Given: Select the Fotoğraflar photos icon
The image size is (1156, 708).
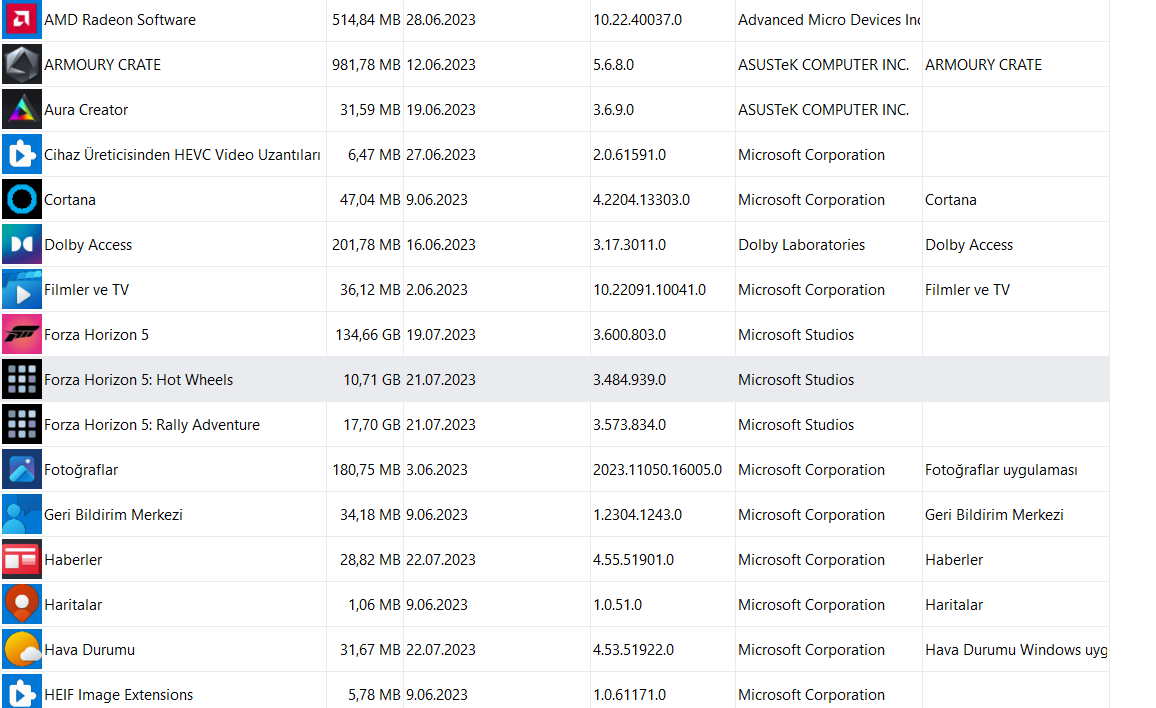Looking at the screenshot, I should [21, 470].
